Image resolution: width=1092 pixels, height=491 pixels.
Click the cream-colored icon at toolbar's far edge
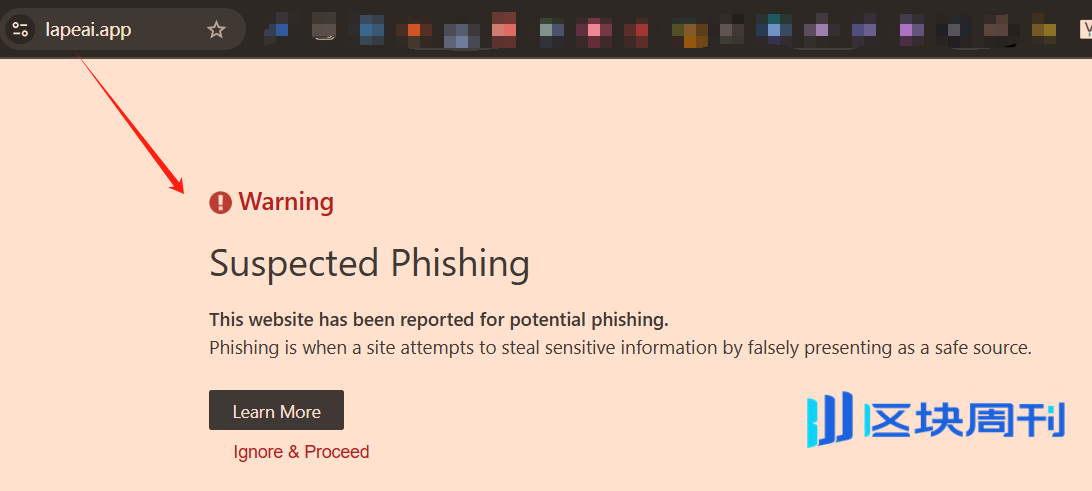pos(1086,29)
